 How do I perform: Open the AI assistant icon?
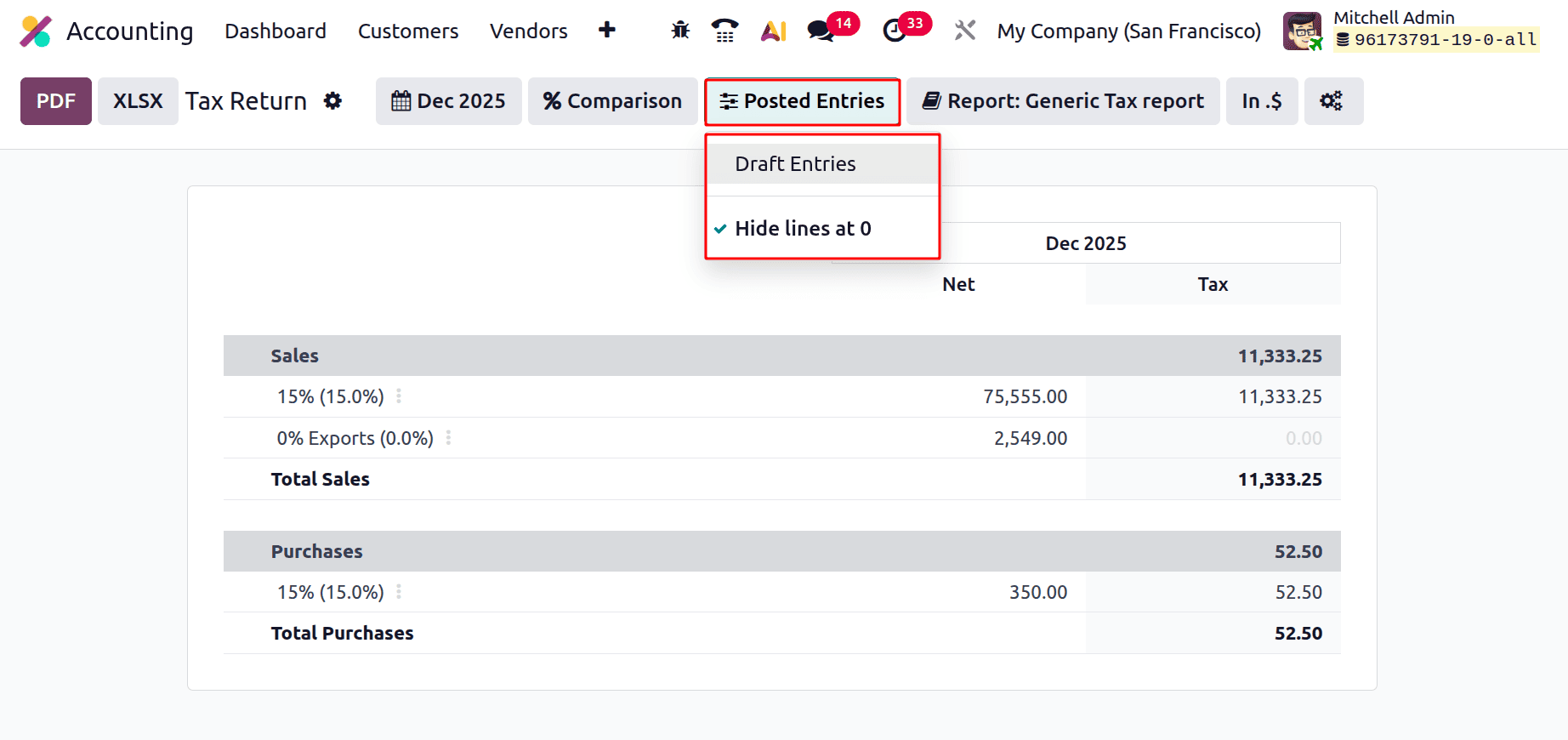click(773, 31)
